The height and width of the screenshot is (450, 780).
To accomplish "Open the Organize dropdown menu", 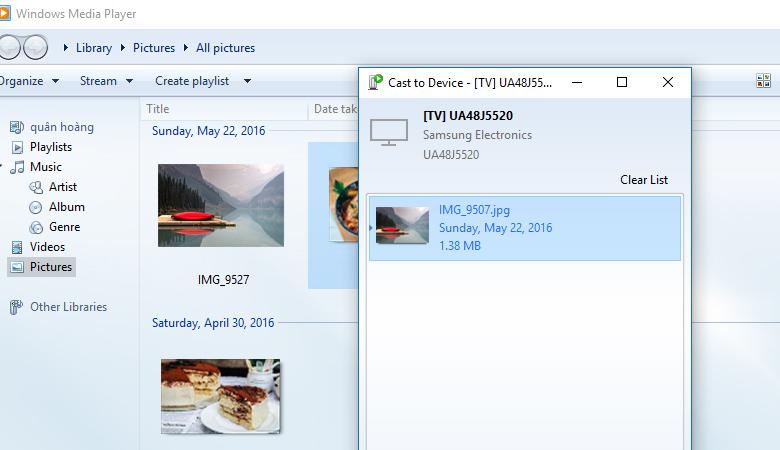I will tap(29, 81).
